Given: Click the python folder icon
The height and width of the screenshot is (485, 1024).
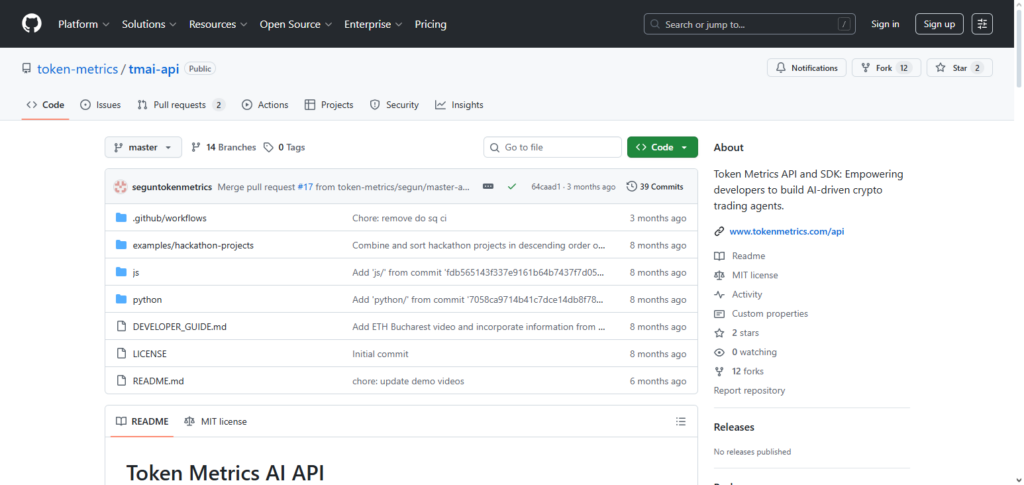Looking at the screenshot, I should [x=121, y=300].
